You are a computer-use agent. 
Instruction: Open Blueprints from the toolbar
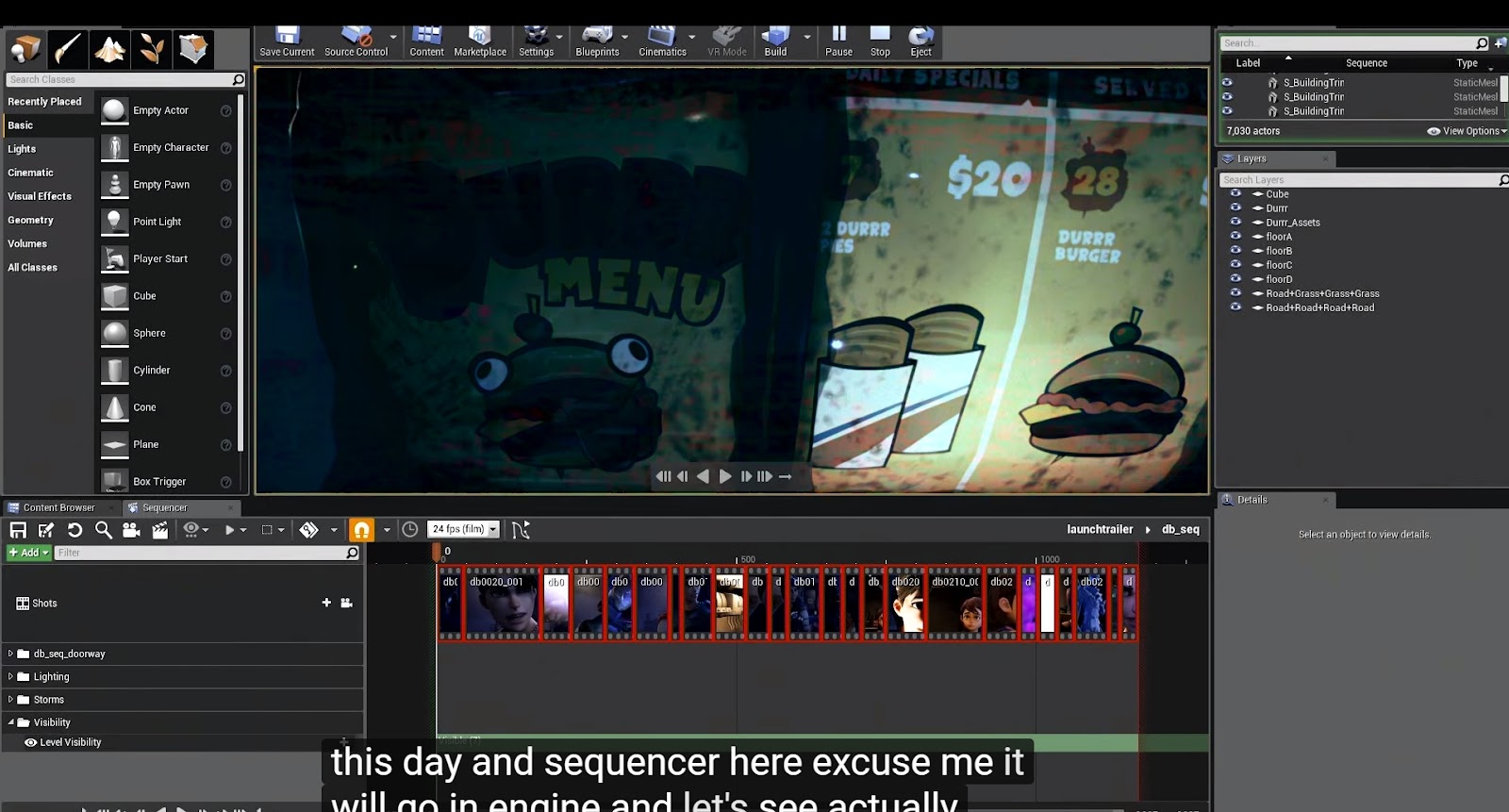pyautogui.click(x=597, y=42)
